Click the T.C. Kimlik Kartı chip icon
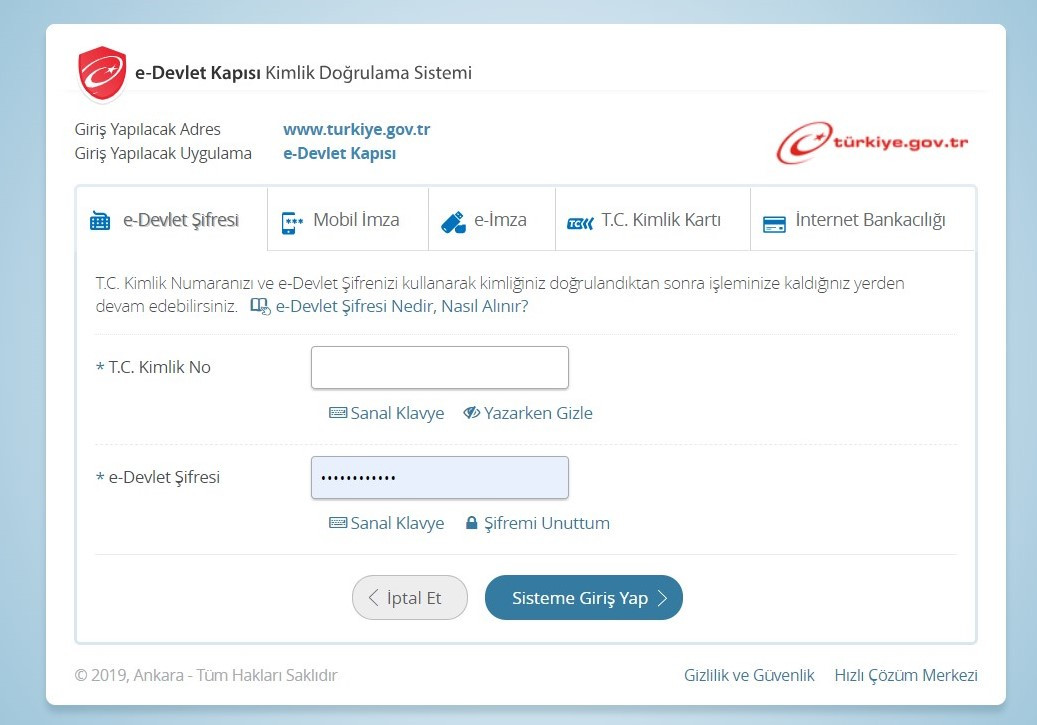 (580, 224)
